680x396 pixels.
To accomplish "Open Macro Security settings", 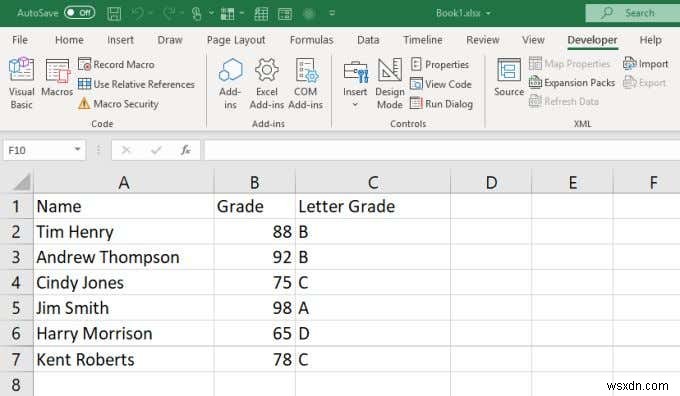I will coord(118,104).
